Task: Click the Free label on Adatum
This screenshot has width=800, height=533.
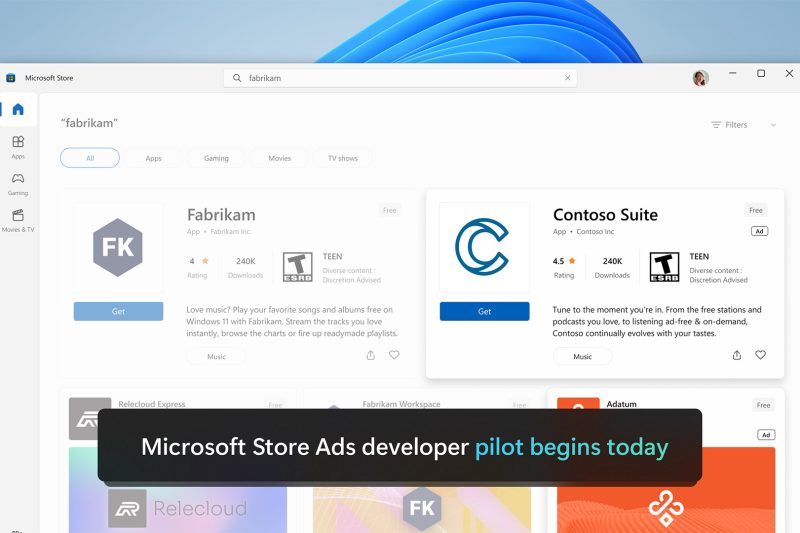Action: pyautogui.click(x=763, y=405)
